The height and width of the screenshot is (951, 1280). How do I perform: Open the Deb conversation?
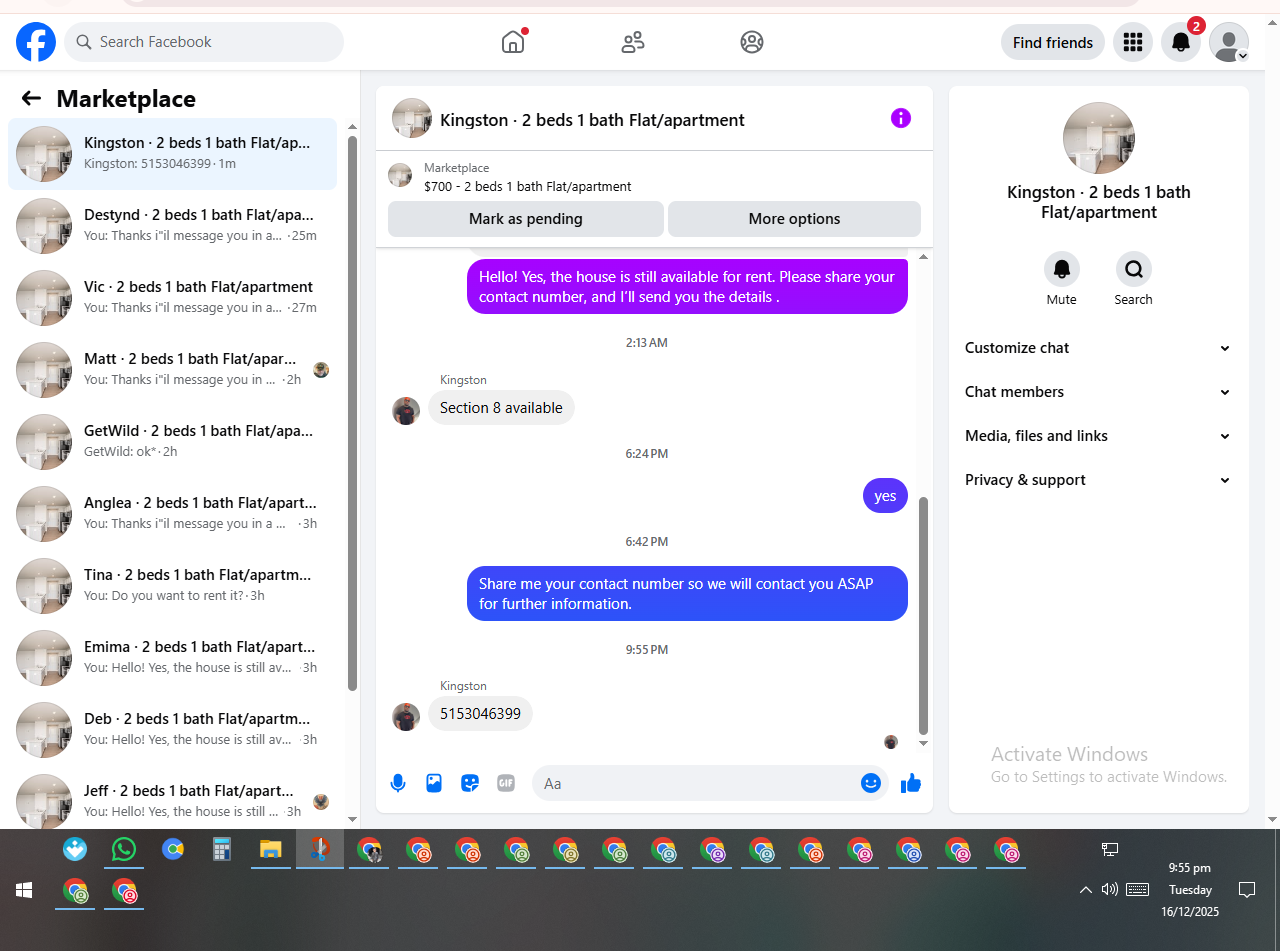click(172, 730)
